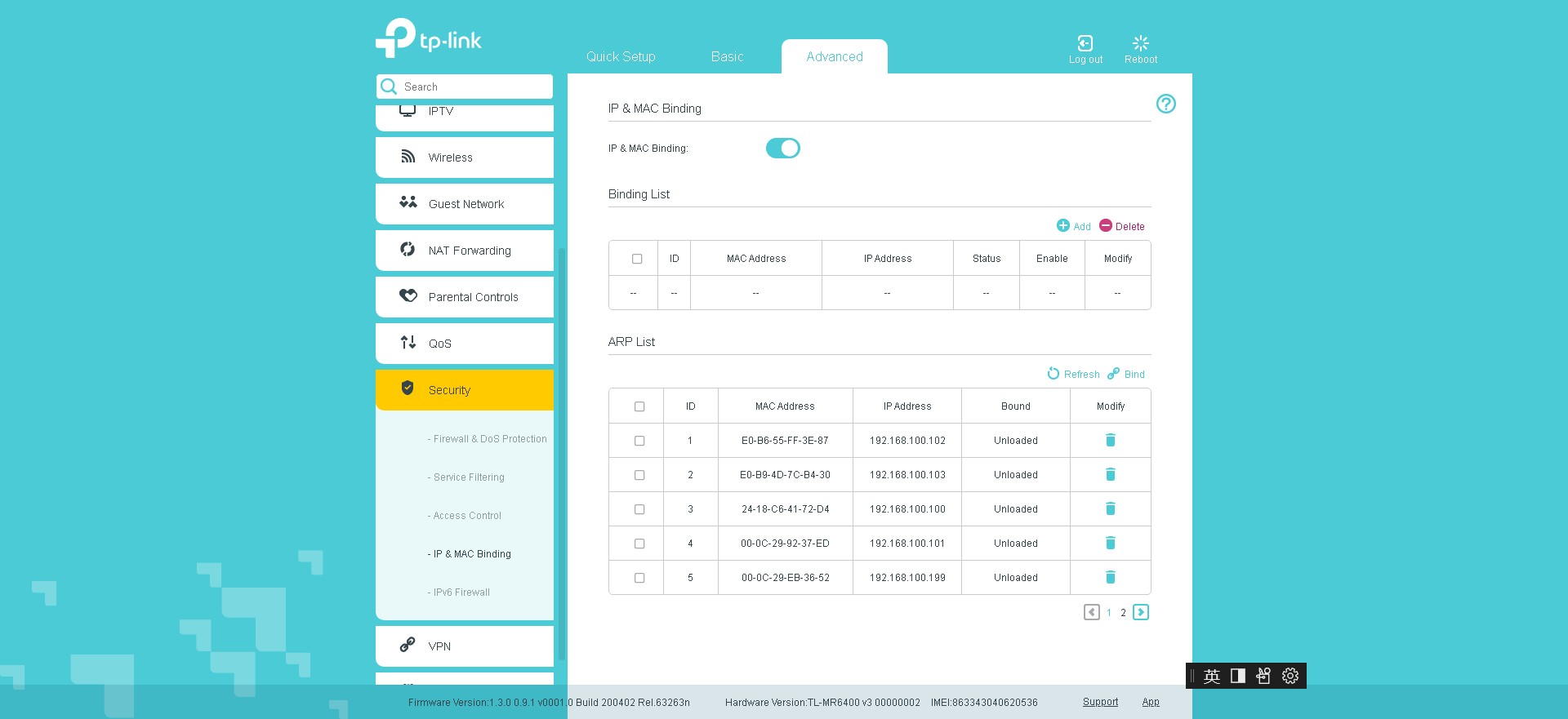The width and height of the screenshot is (1568, 719).
Task: Click the NAT Forwarding arrows icon
Action: (408, 249)
